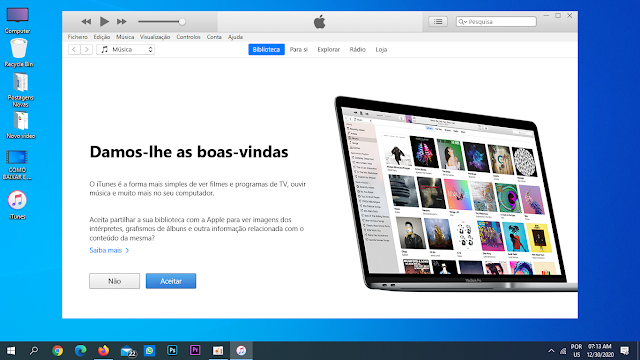Viewport: 640px width, 360px height.
Task: Select the COMO BAIXAR video file icon
Action: tap(17, 164)
